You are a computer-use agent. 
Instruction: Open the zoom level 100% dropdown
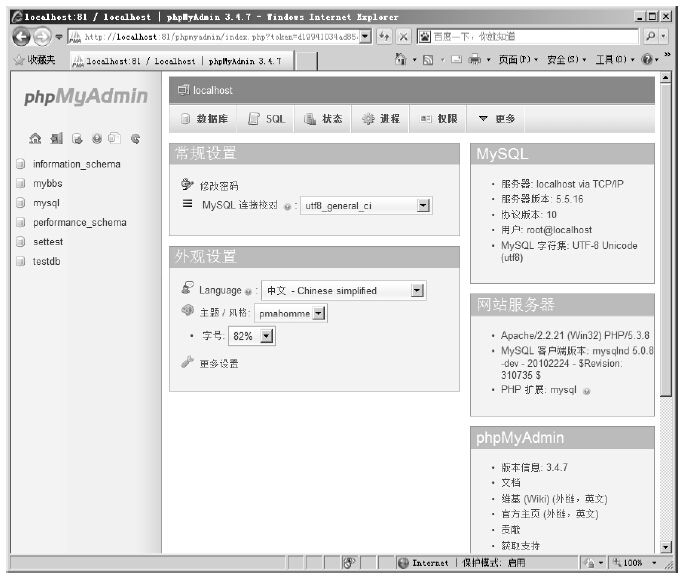(x=654, y=563)
